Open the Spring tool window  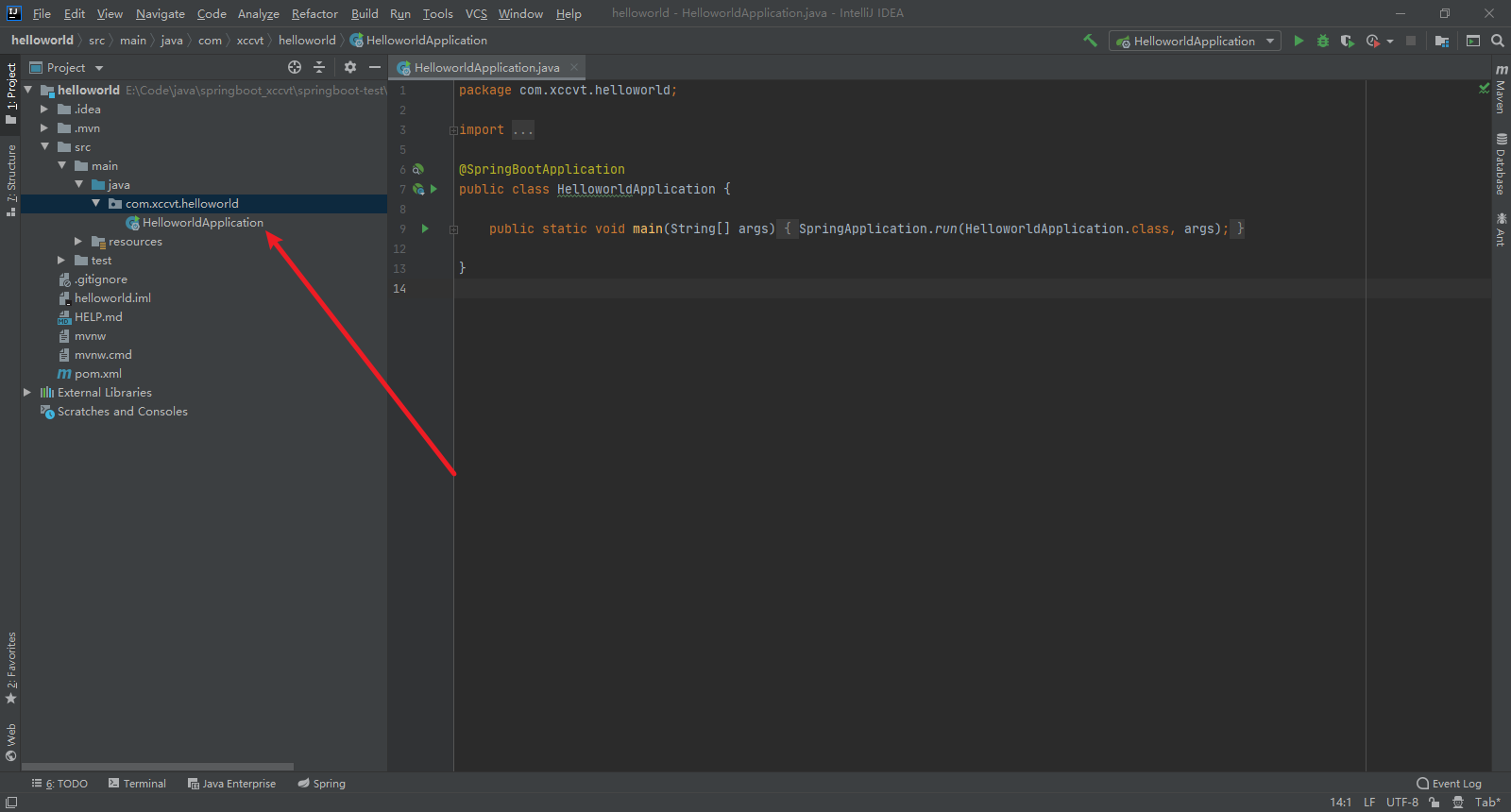[322, 784]
